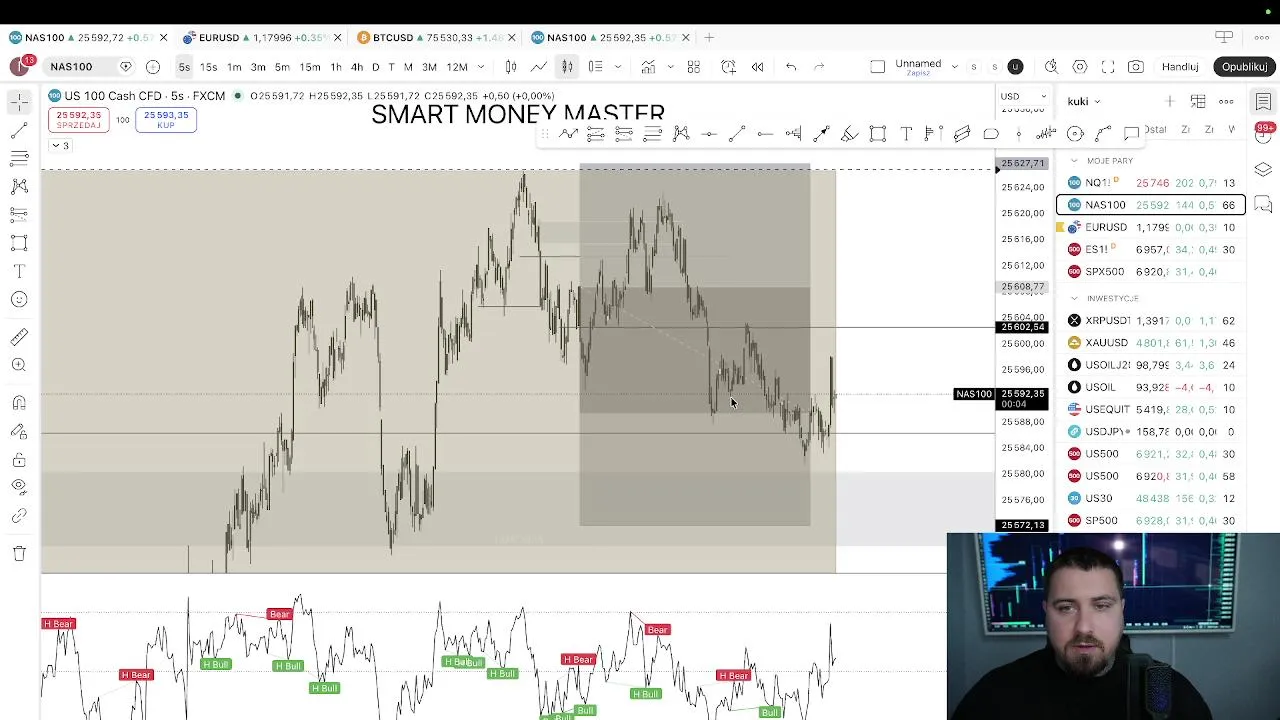Viewport: 1280px width, 720px height.
Task: Toggle magnet mode
Action: click(x=19, y=403)
